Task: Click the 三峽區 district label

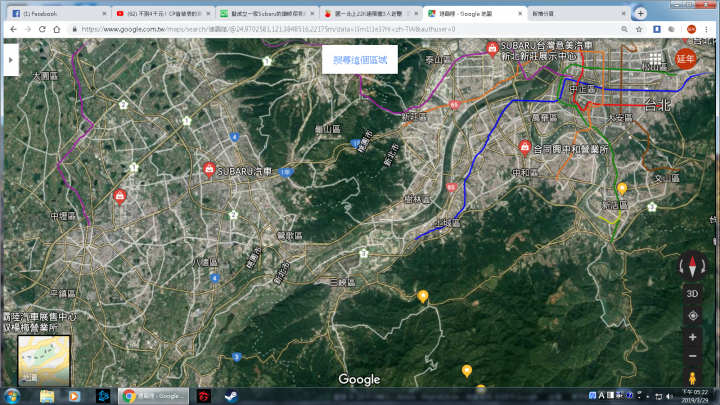Action: tap(343, 282)
